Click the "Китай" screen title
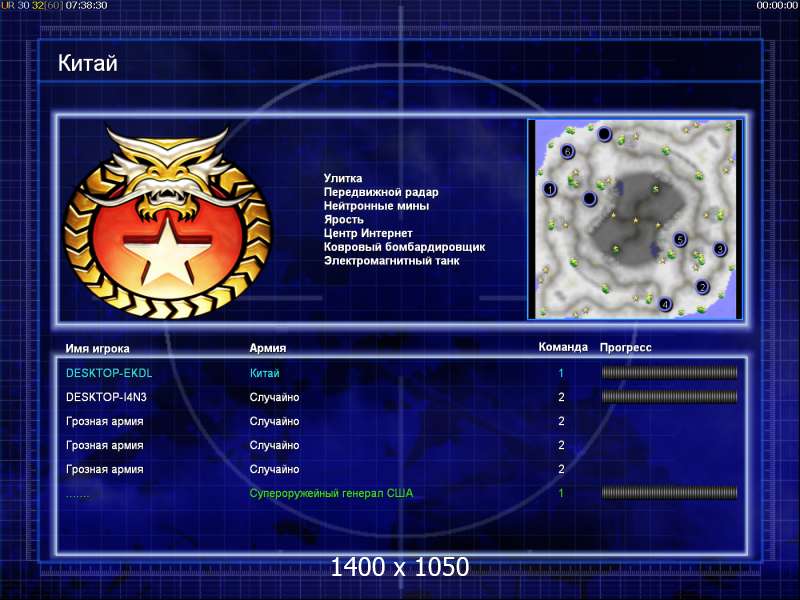This screenshot has width=800, height=600. click(x=88, y=63)
